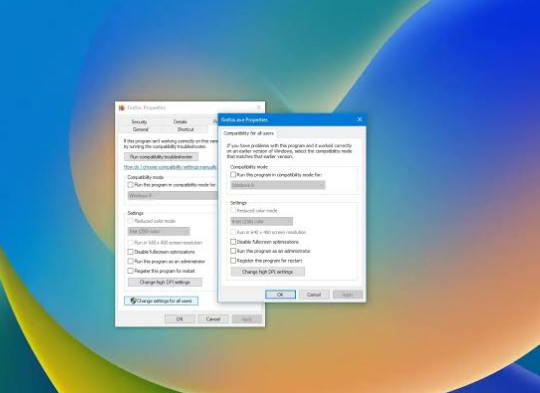Click shield icon on Change settings for all users
This screenshot has width=540, height=393.
134,301
